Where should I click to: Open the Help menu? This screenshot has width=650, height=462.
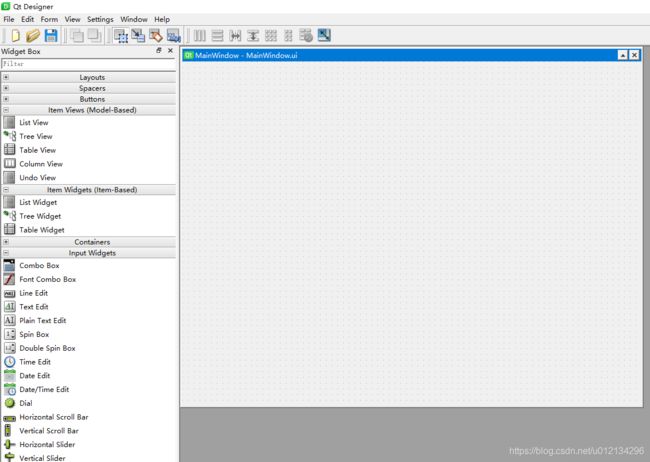162,19
